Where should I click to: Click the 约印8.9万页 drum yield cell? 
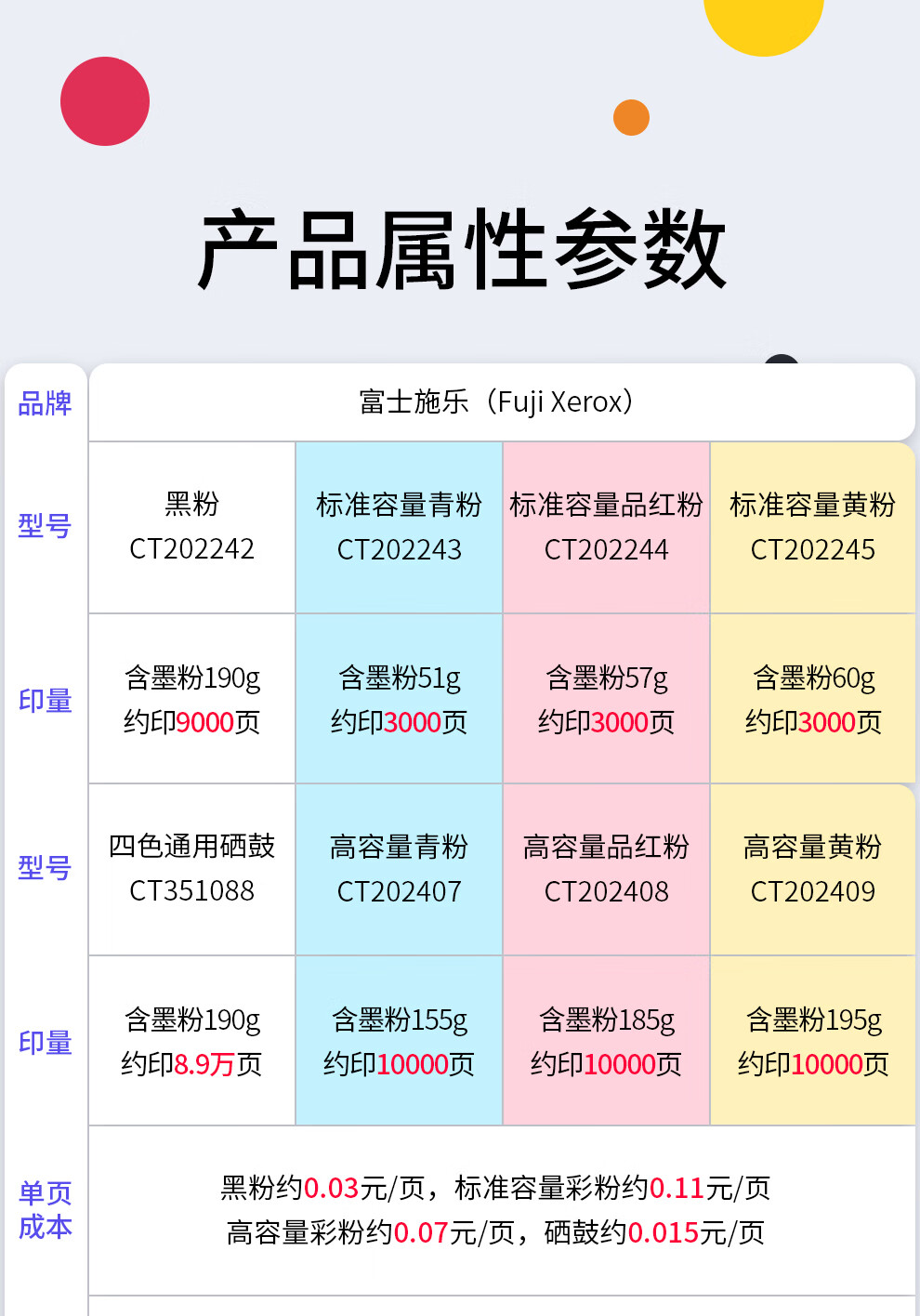point(192,1041)
